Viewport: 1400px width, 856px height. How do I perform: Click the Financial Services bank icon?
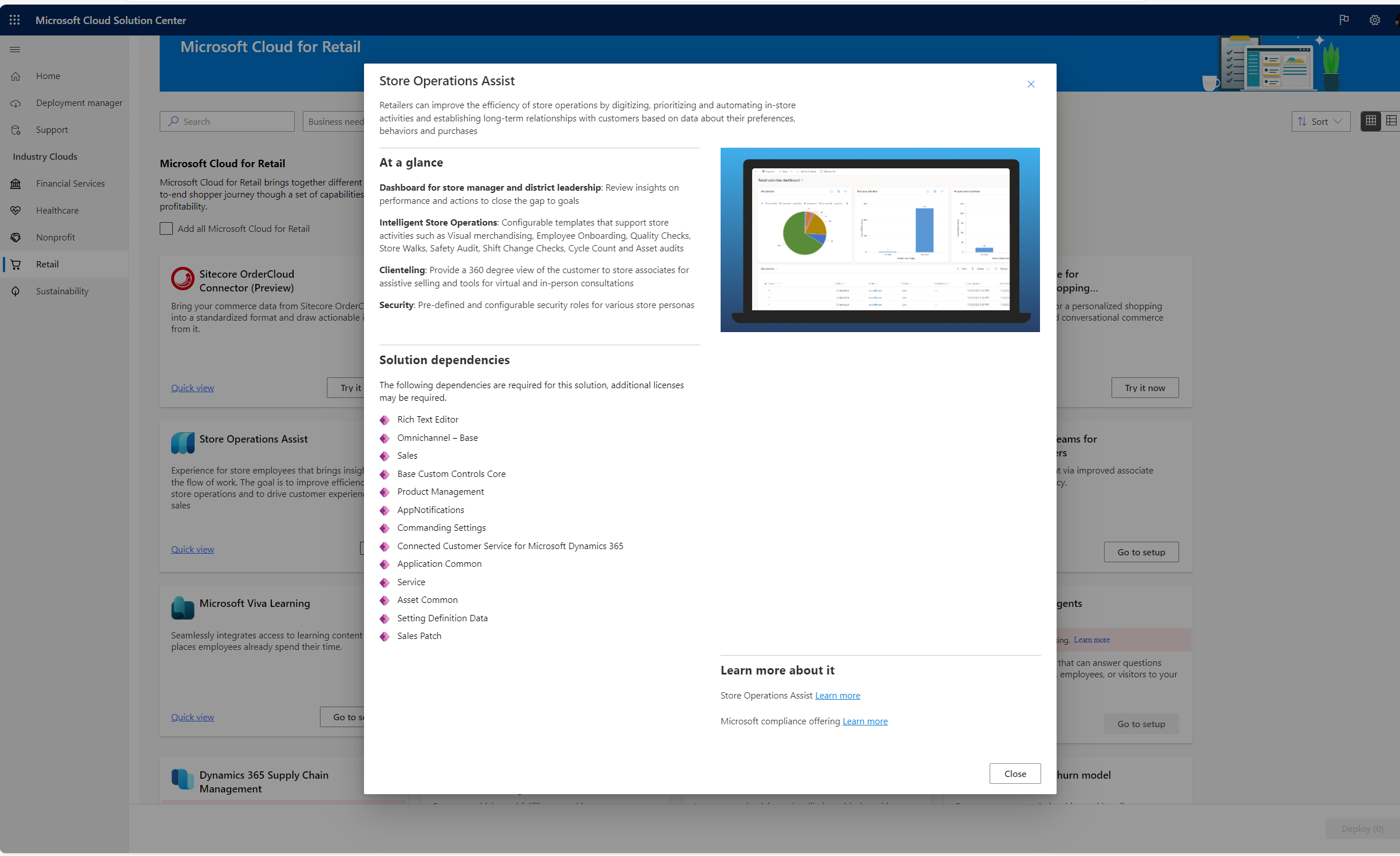(x=15, y=184)
